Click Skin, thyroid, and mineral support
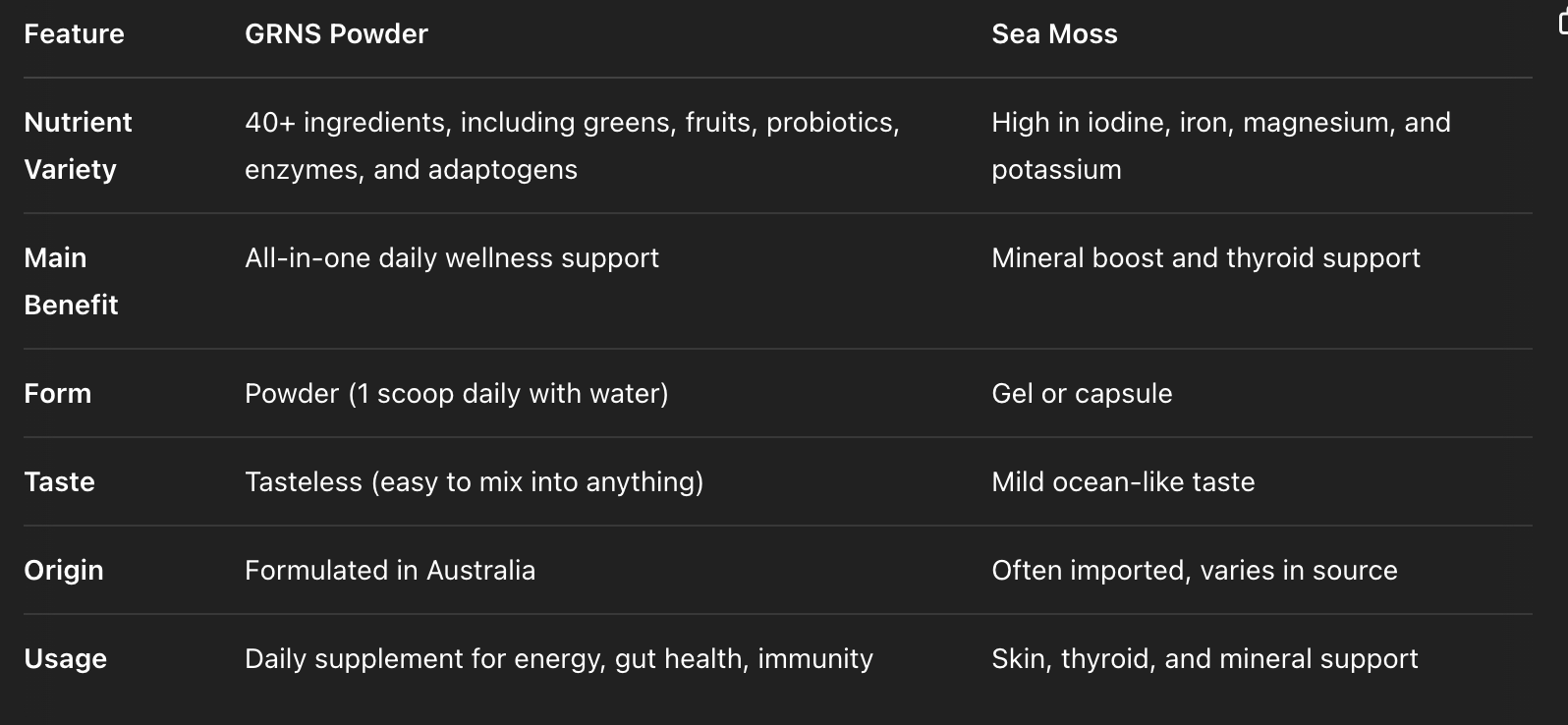The height and width of the screenshot is (725, 1568). click(x=1204, y=659)
